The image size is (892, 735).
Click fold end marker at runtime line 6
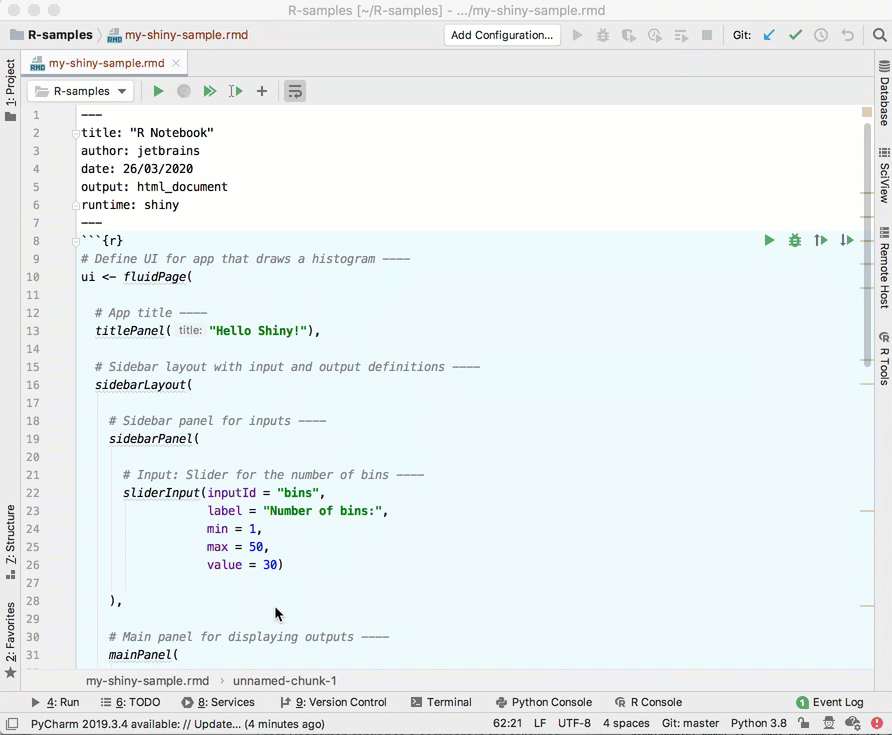75,205
